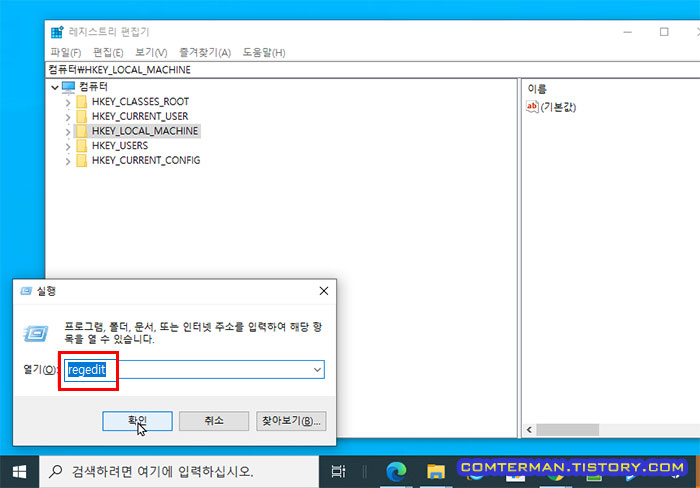Expand HKEY_USERS chevron
Image resolution: width=700 pixels, height=488 pixels.
coord(68,146)
